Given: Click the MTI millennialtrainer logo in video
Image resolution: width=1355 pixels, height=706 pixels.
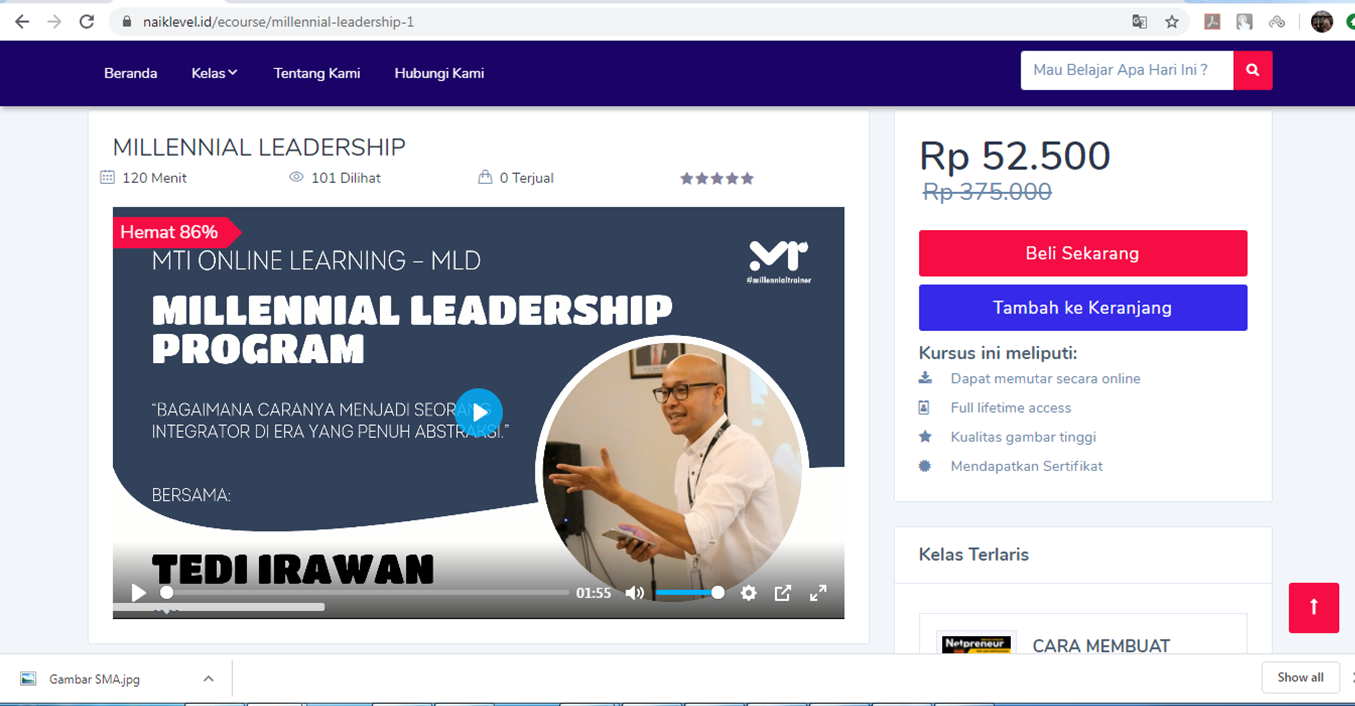Looking at the screenshot, I should coord(778,261).
